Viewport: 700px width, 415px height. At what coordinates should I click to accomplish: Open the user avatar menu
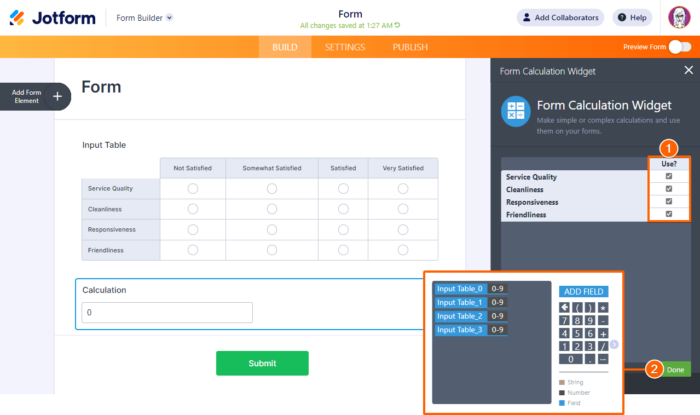click(x=679, y=17)
